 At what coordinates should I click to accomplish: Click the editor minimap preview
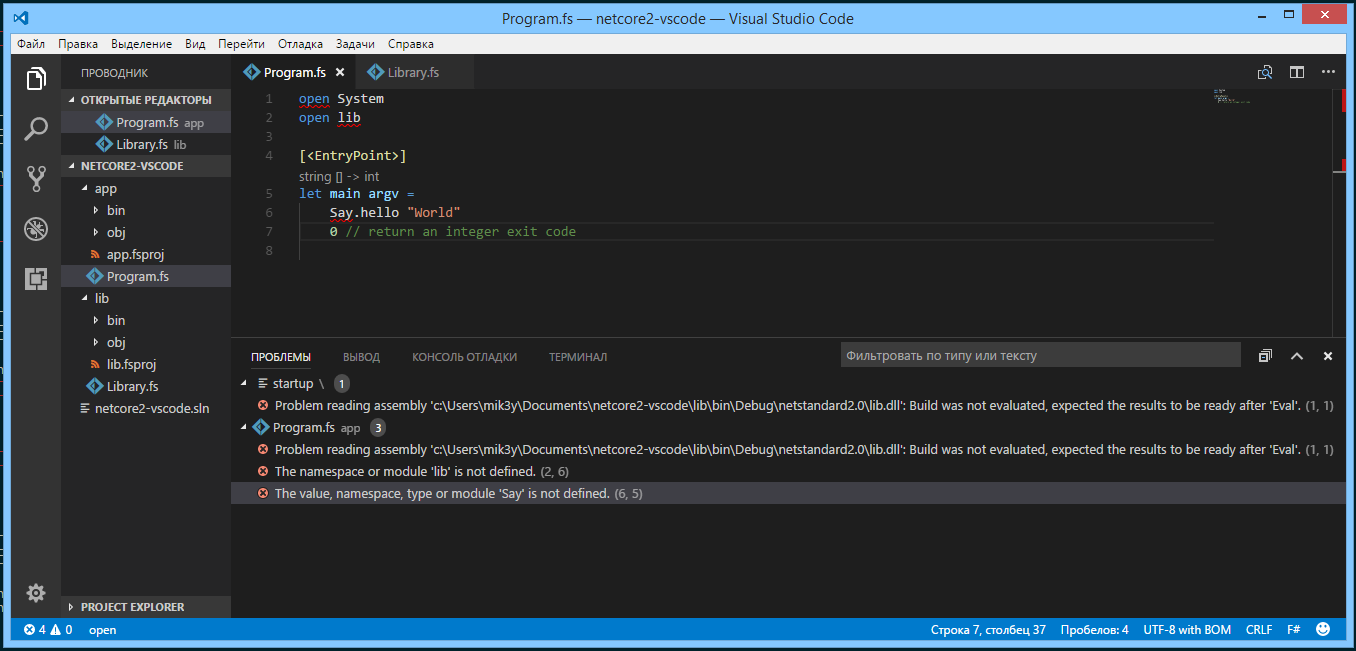[x=1232, y=96]
